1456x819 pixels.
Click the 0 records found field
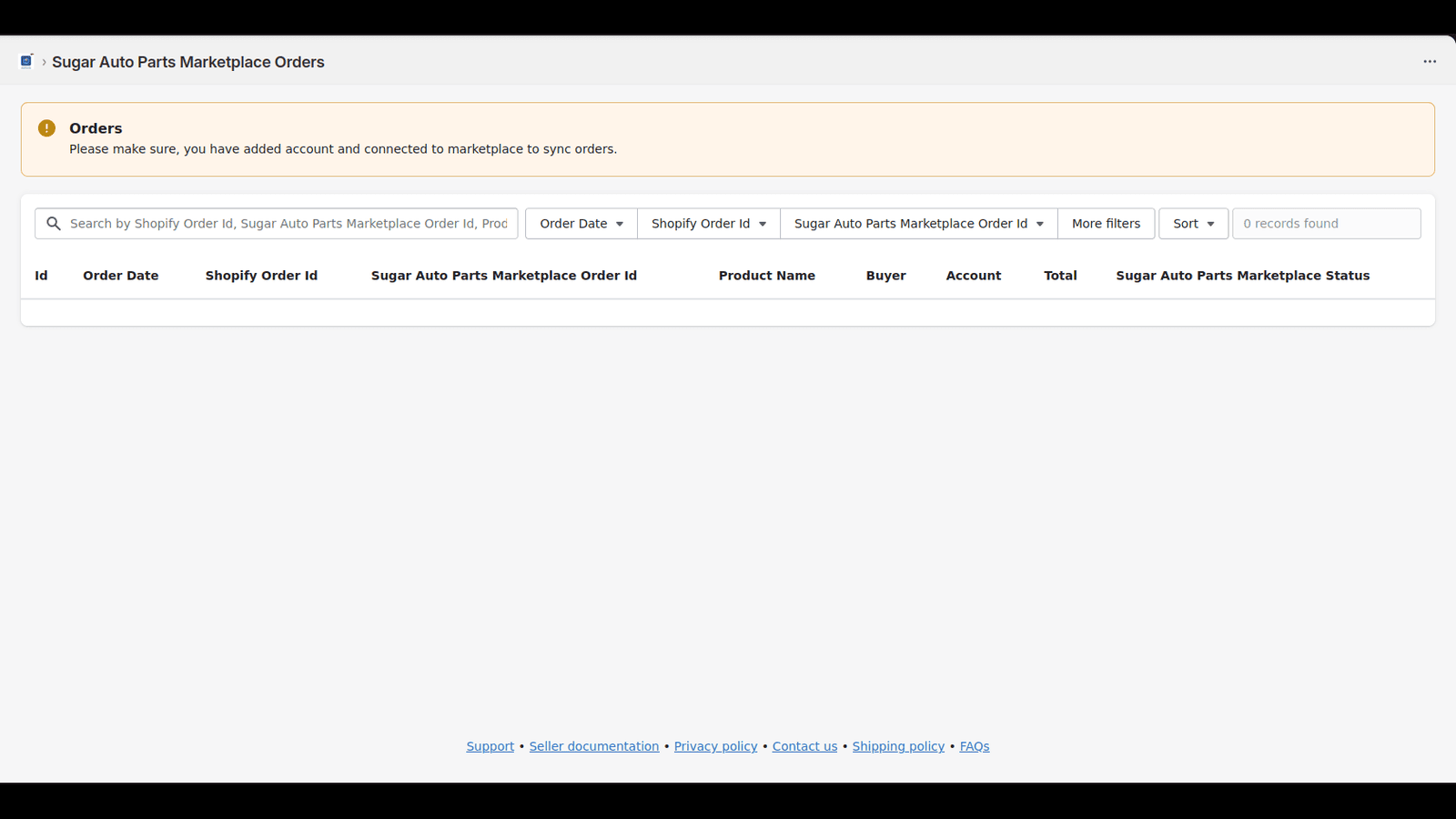coord(1327,224)
